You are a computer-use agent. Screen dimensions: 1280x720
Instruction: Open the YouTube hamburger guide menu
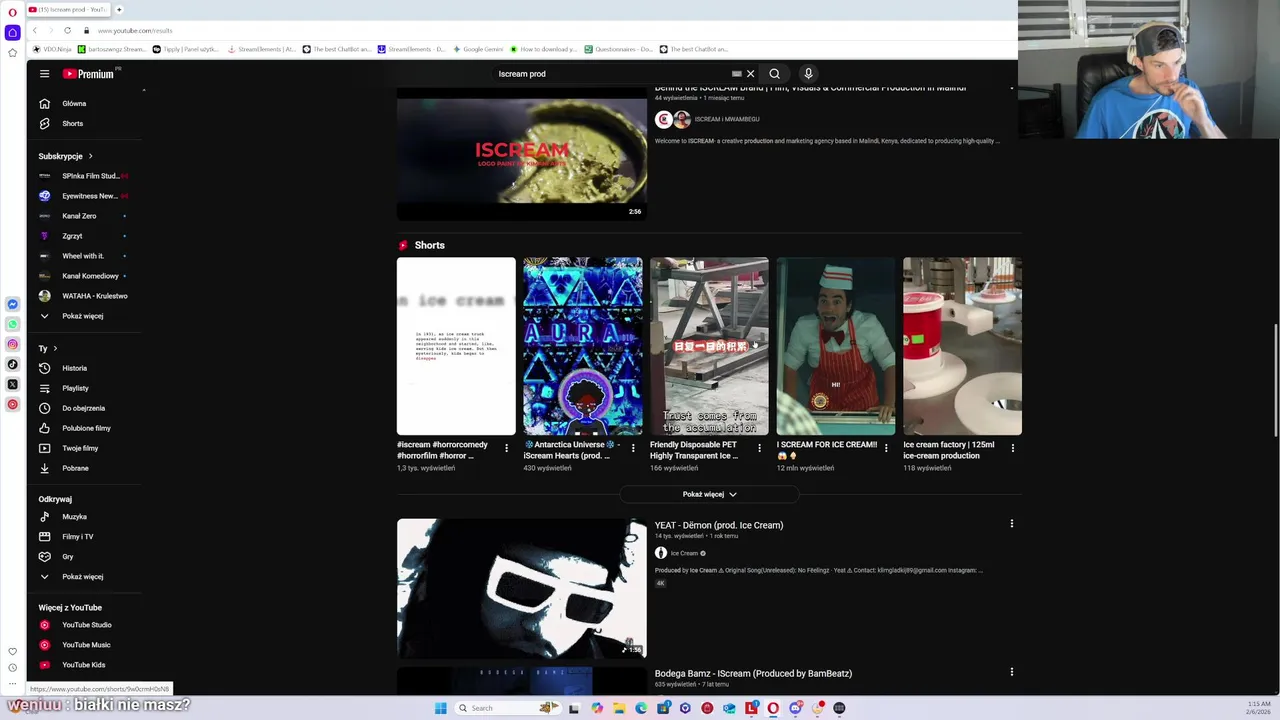(x=44, y=74)
